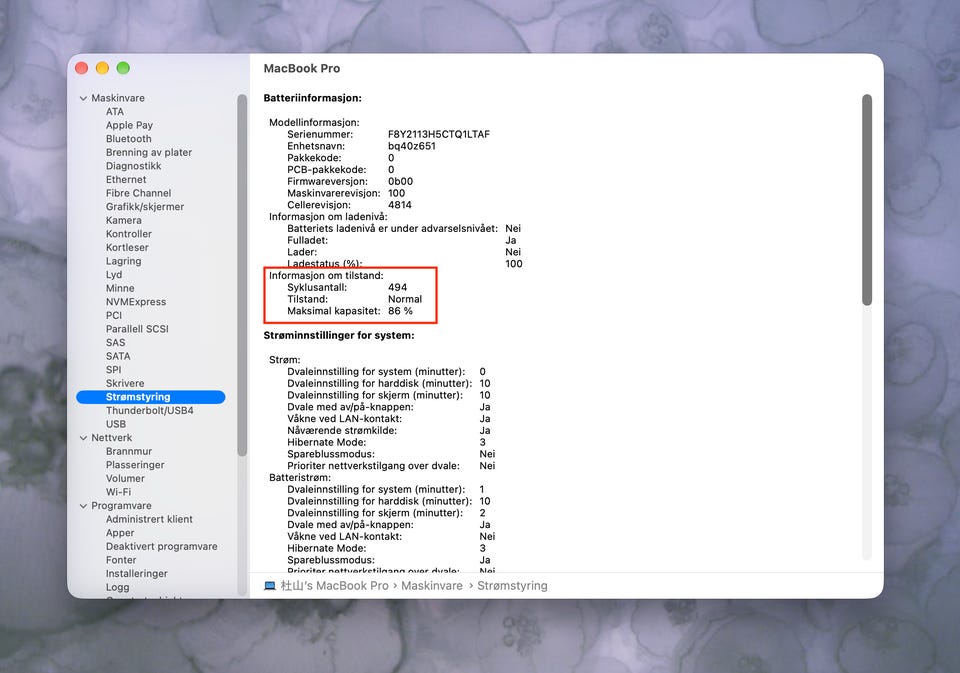The height and width of the screenshot is (673, 960).
Task: Click the serial number F8Y2113H5CTQ1LTAF
Action: (x=439, y=134)
